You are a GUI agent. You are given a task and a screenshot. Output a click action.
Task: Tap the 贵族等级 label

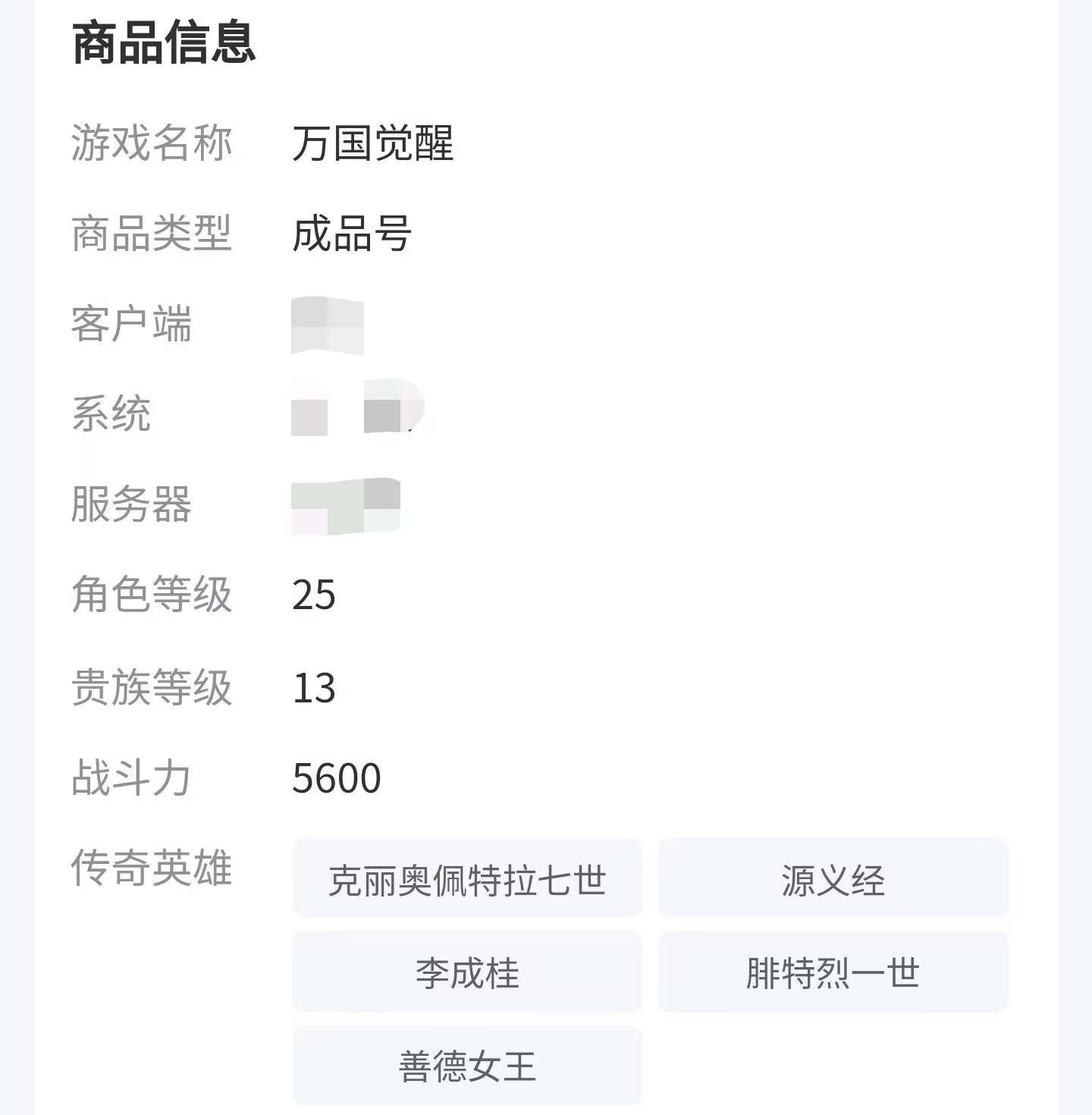152,687
